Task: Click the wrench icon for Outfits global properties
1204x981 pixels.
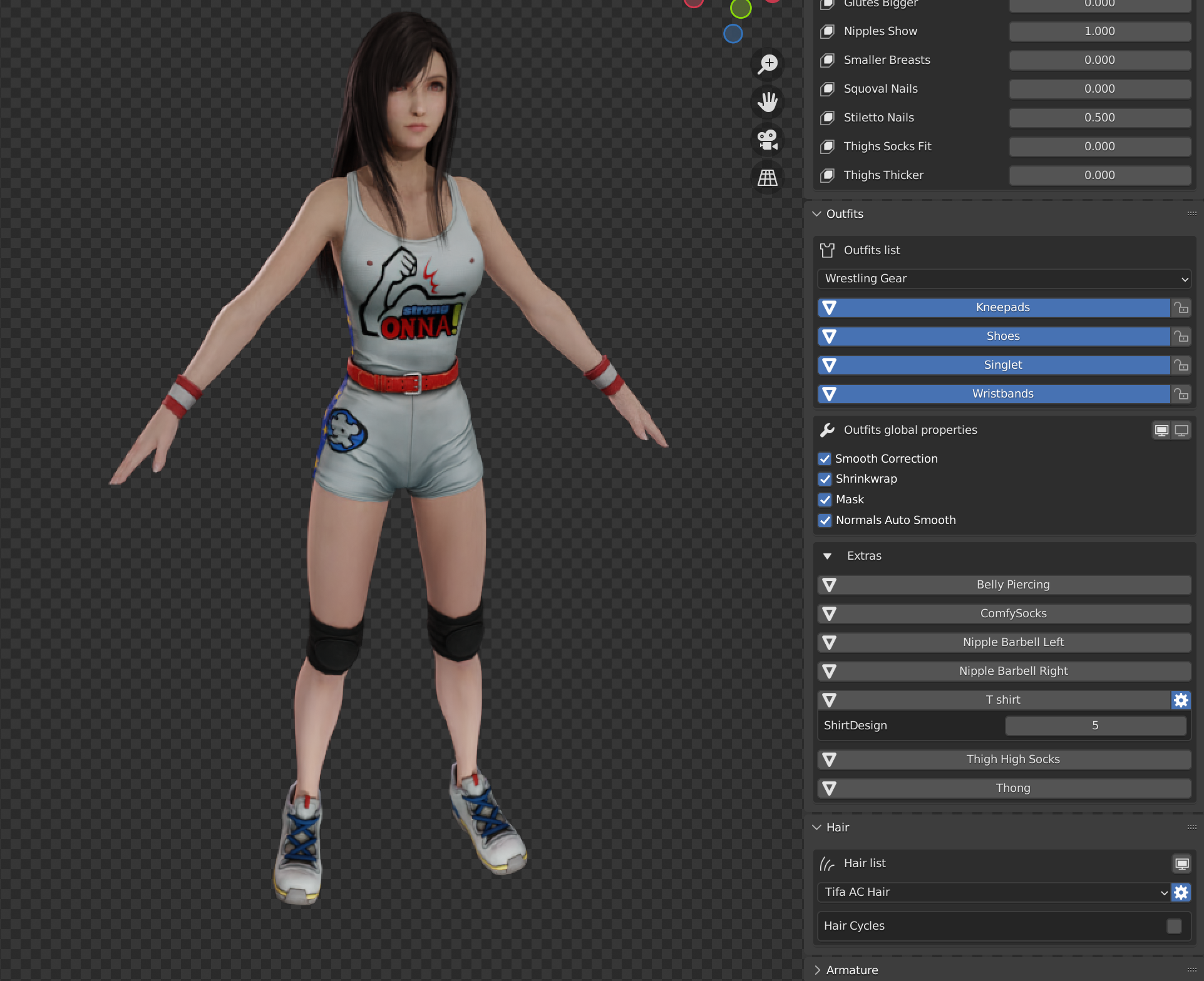Action: coord(828,430)
